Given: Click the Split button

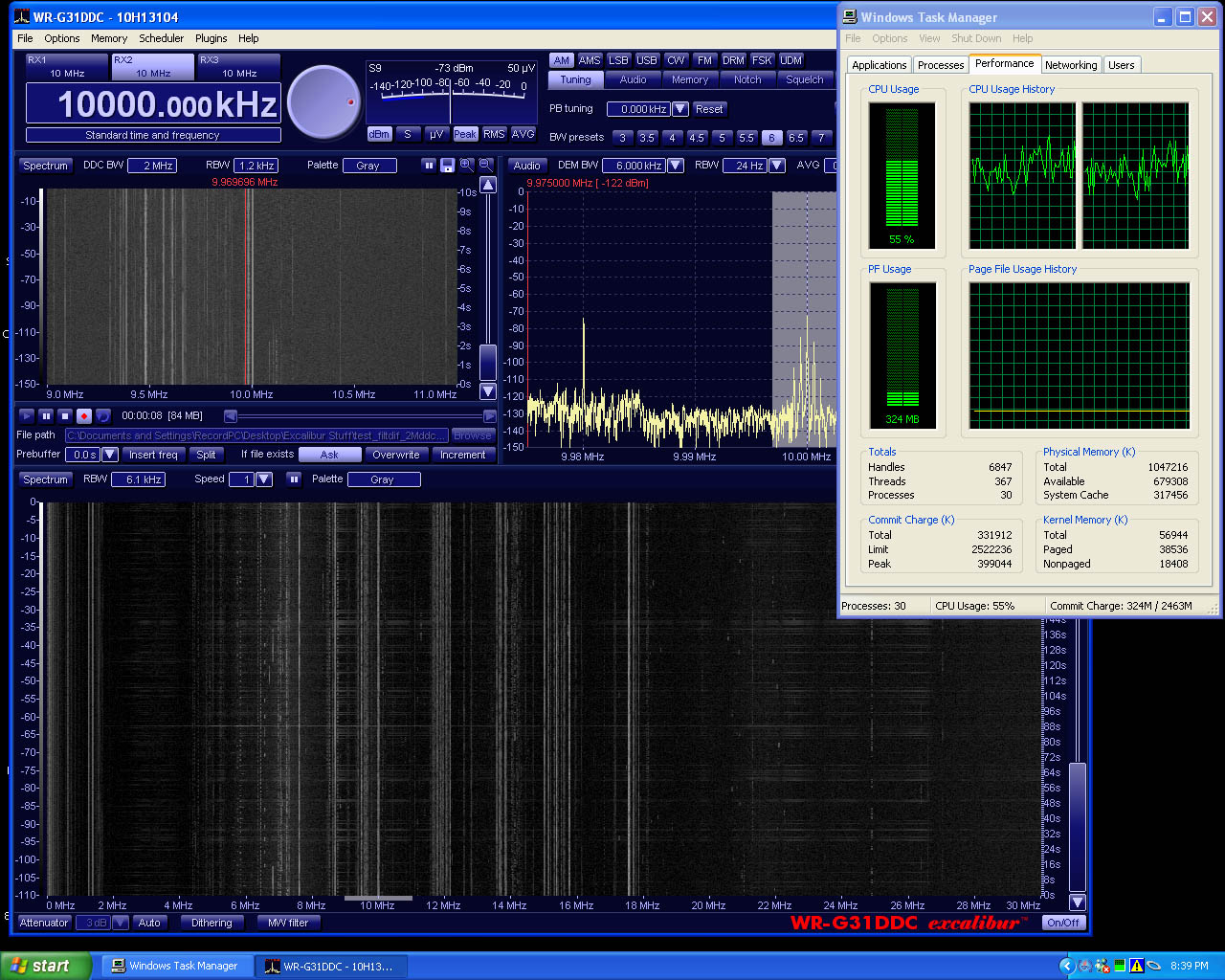Looking at the screenshot, I should click(206, 455).
